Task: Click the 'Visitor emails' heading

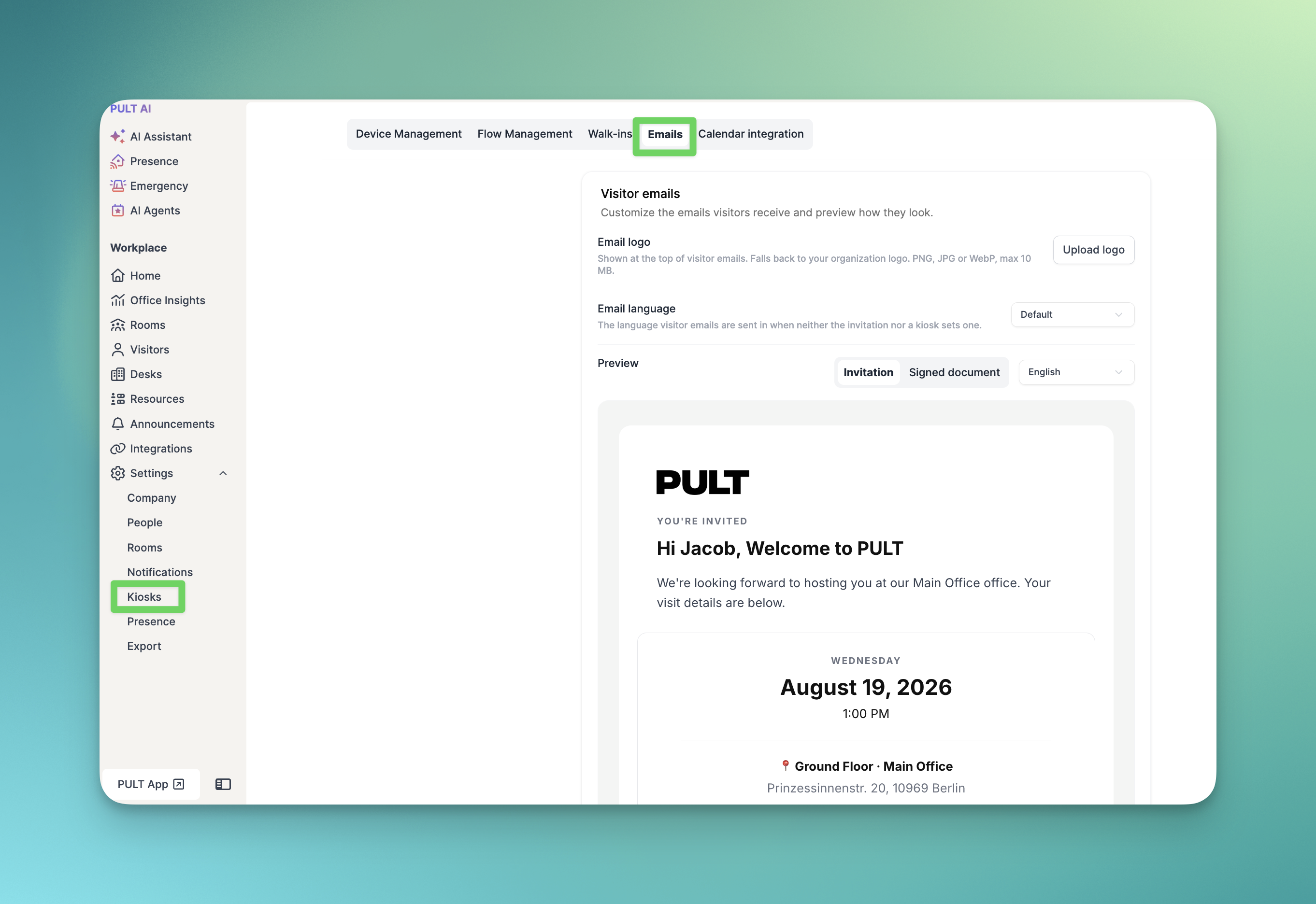Action: point(640,194)
